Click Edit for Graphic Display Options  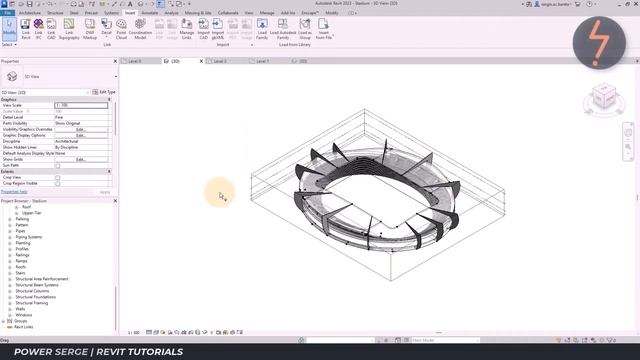pos(81,135)
